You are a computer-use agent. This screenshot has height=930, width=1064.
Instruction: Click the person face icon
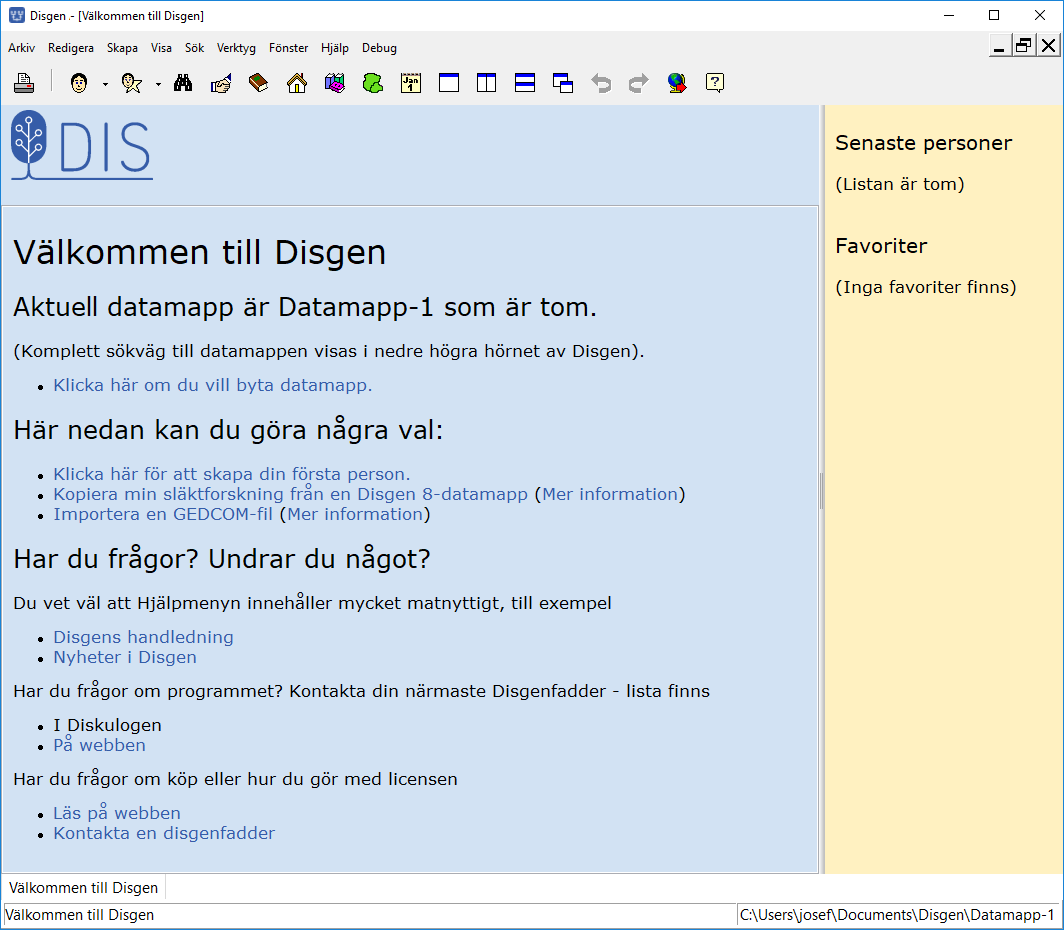click(x=79, y=83)
